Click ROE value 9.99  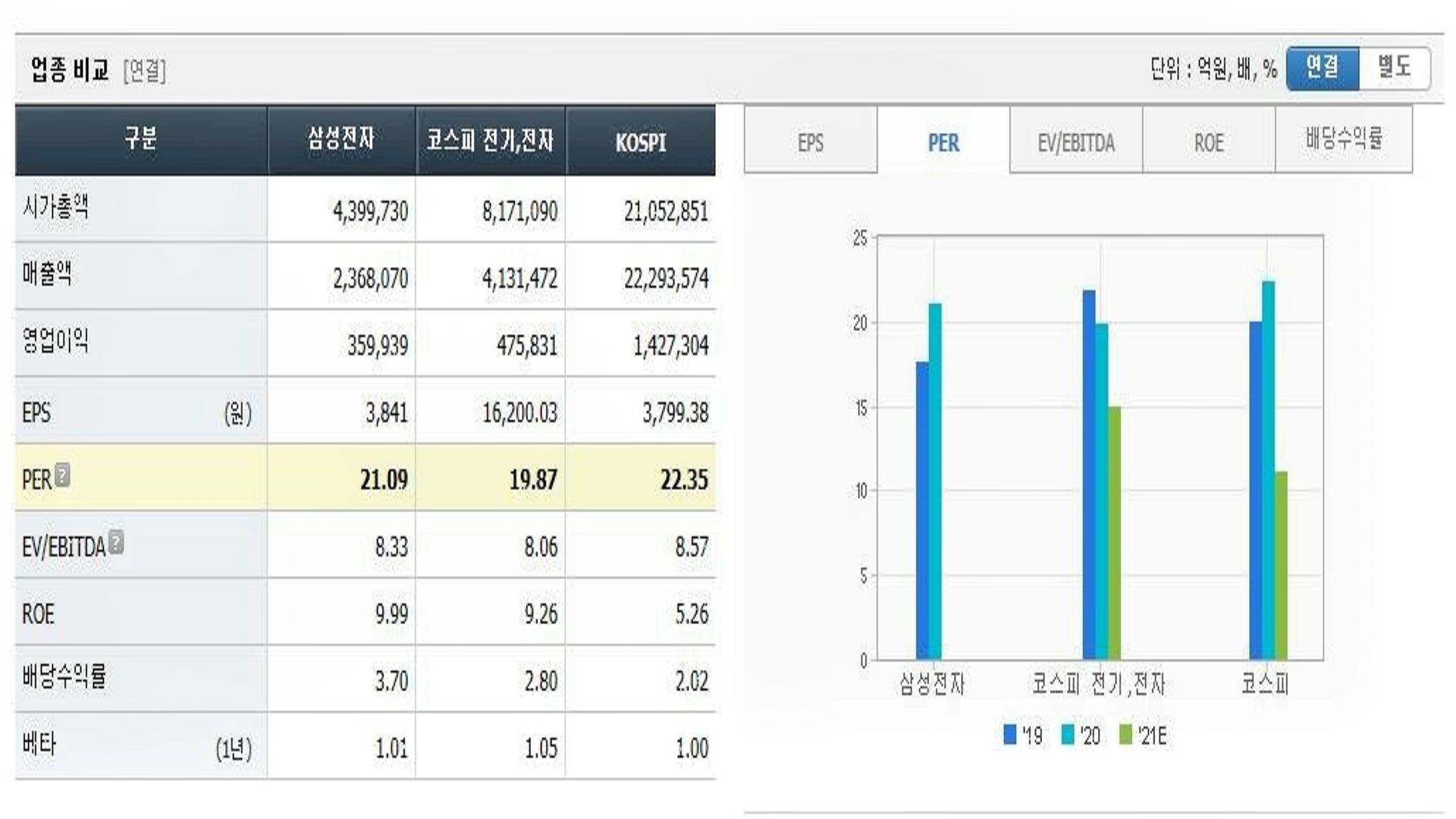(391, 613)
